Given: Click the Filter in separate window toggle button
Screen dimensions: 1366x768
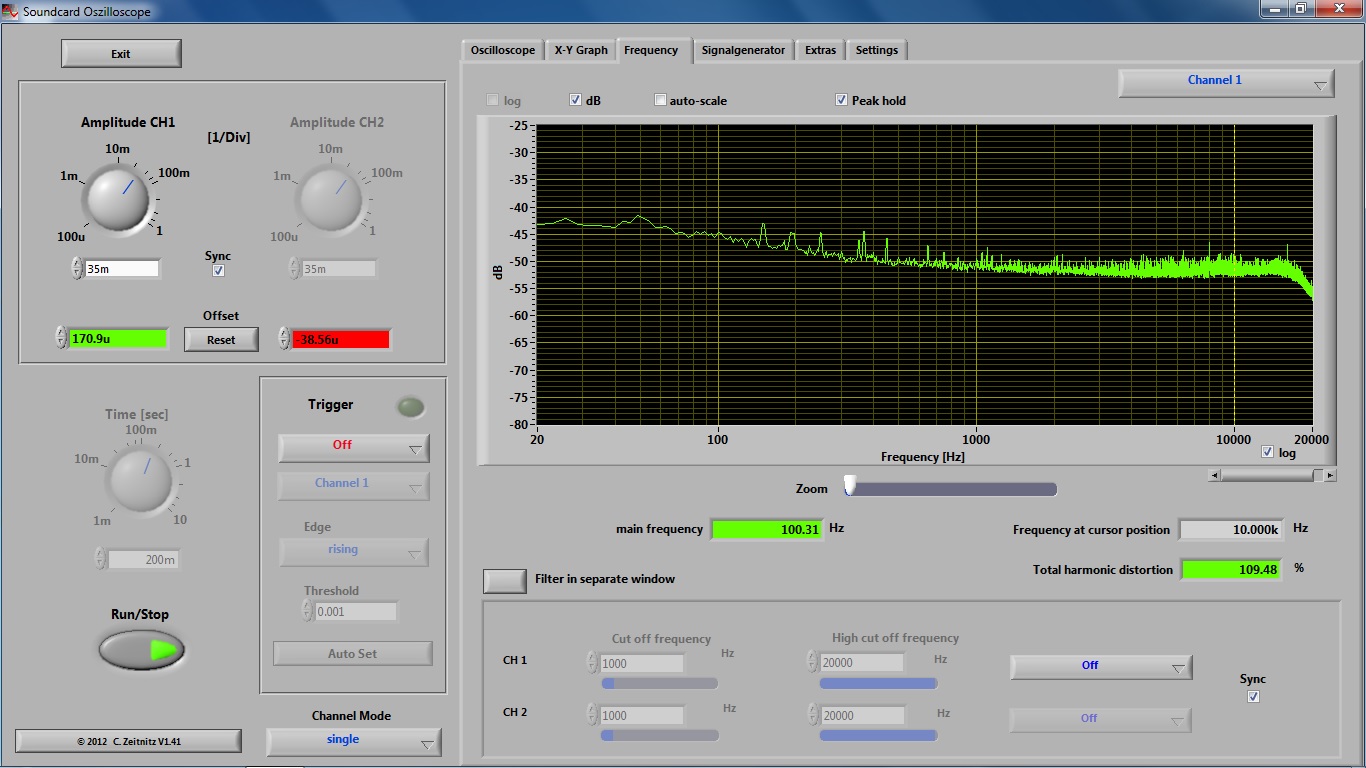Looking at the screenshot, I should coord(505,580).
